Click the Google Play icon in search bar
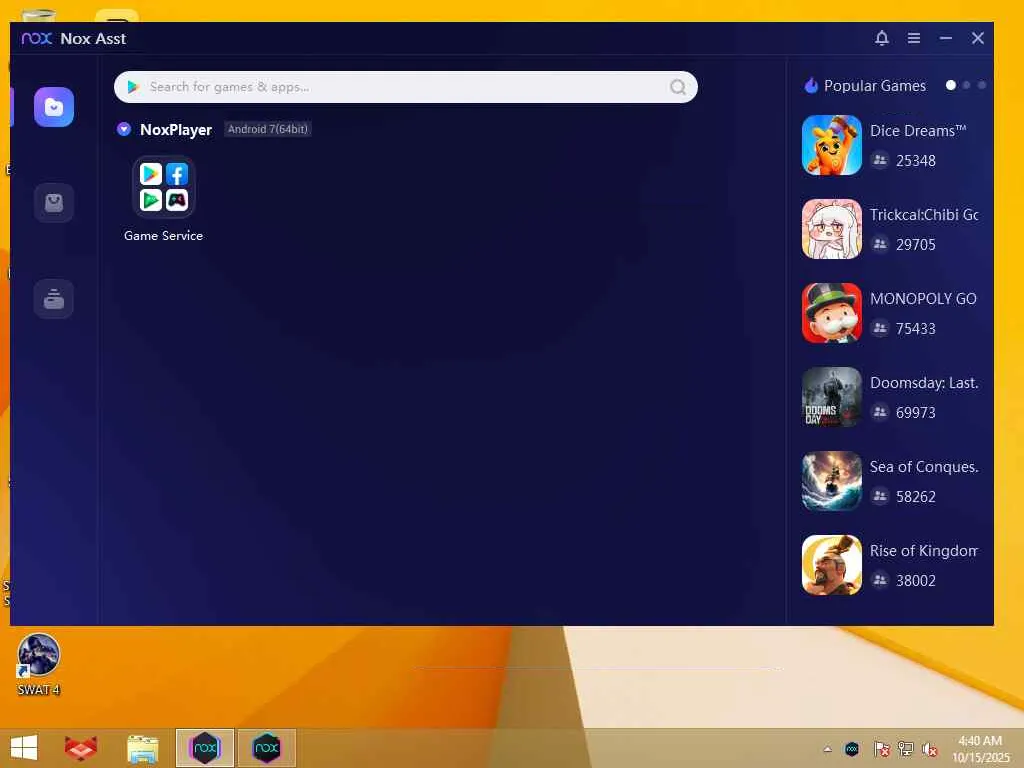The width and height of the screenshot is (1024, 768). (133, 87)
